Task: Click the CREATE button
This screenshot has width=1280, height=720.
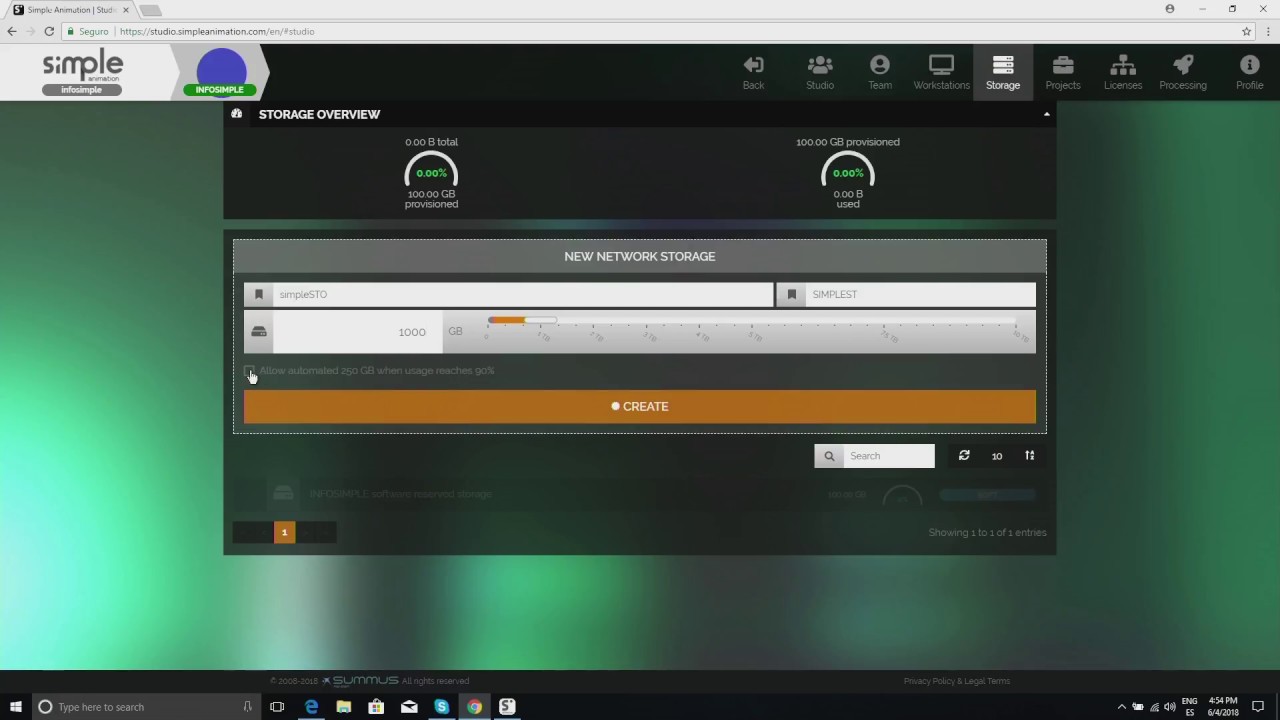Action: (x=640, y=406)
